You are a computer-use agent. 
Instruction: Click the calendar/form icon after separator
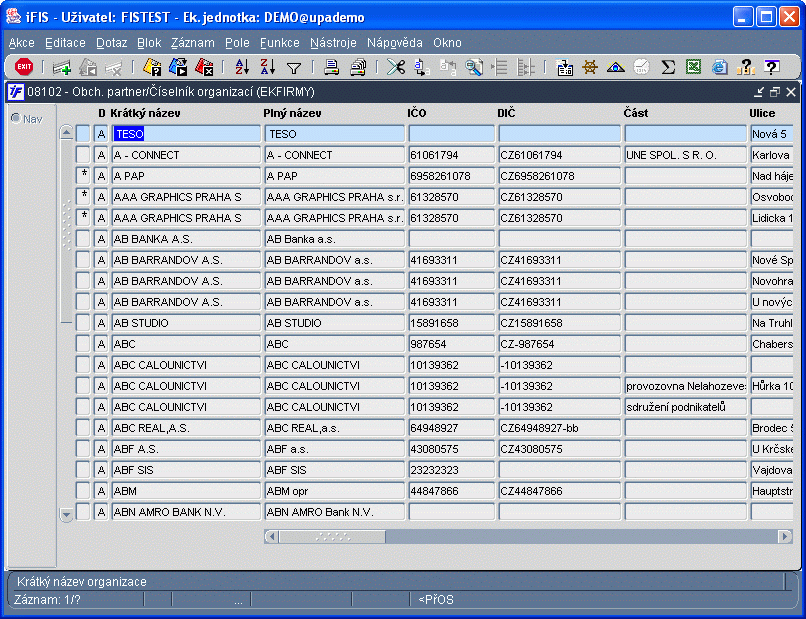click(564, 67)
